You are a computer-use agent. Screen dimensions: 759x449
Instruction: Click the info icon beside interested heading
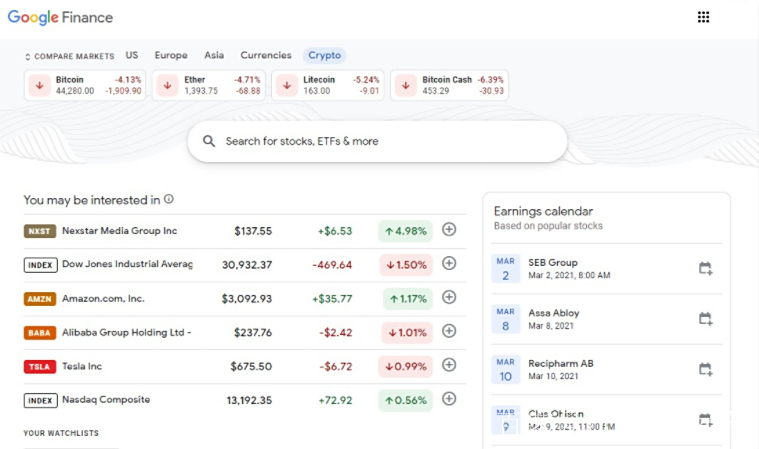click(169, 199)
